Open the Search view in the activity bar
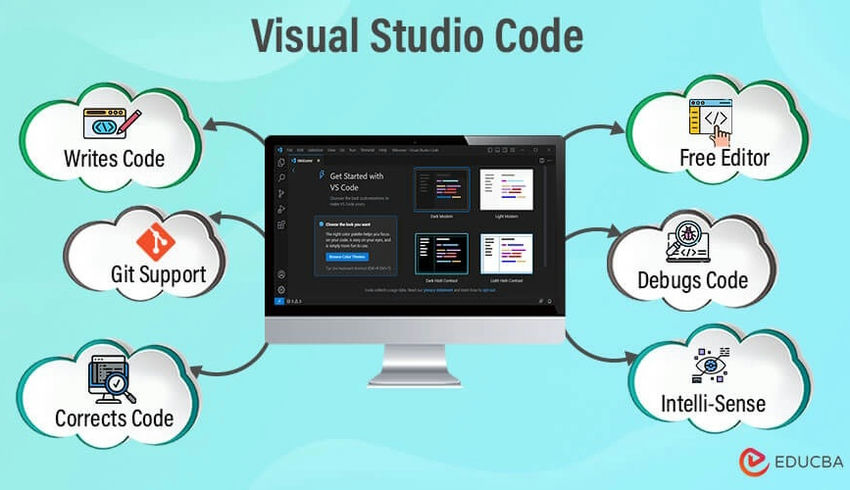Screen dimensions: 850x490 [x=281, y=178]
